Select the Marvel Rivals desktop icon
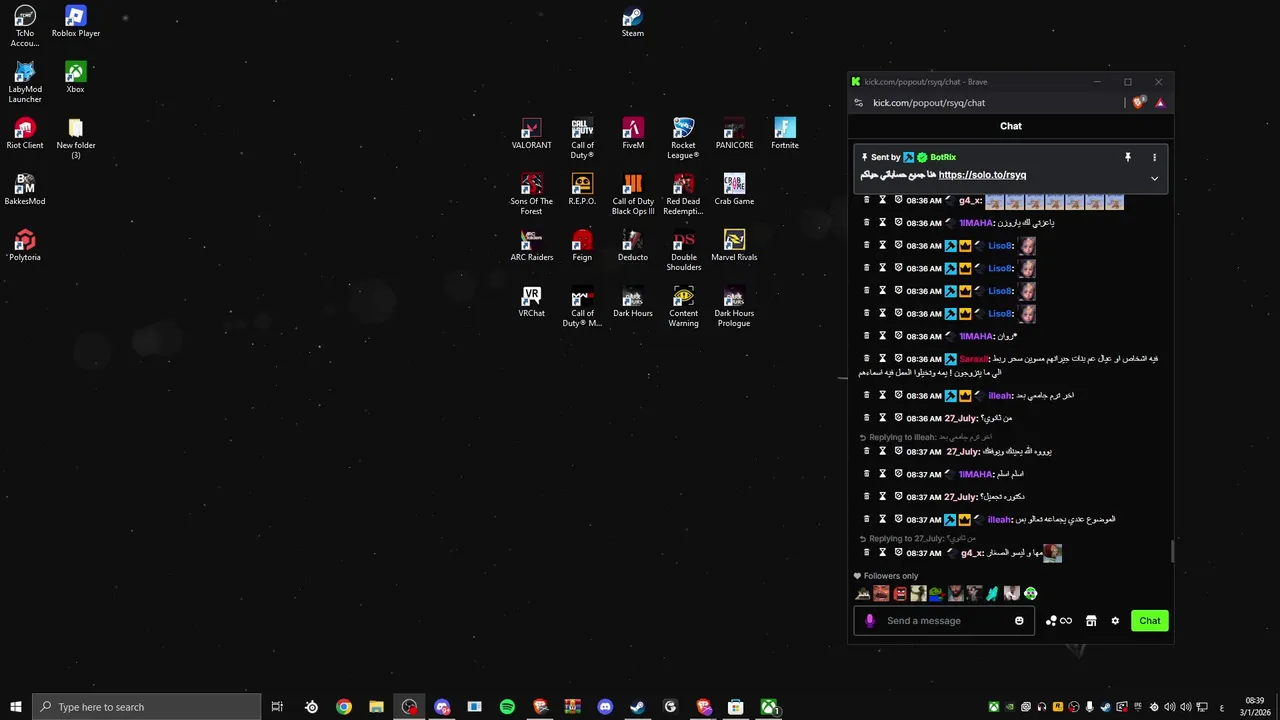The image size is (1280, 720). pos(734,246)
